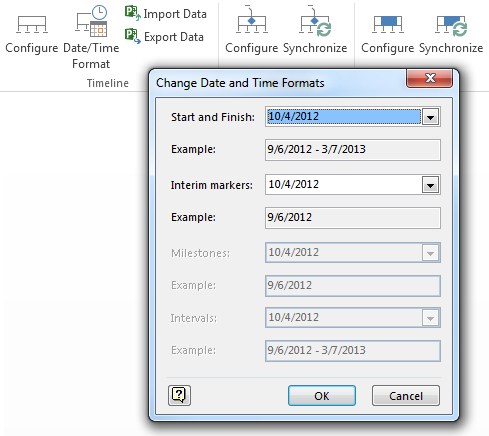Click the Start and Finish example text box
489x436 pixels.
click(x=353, y=150)
